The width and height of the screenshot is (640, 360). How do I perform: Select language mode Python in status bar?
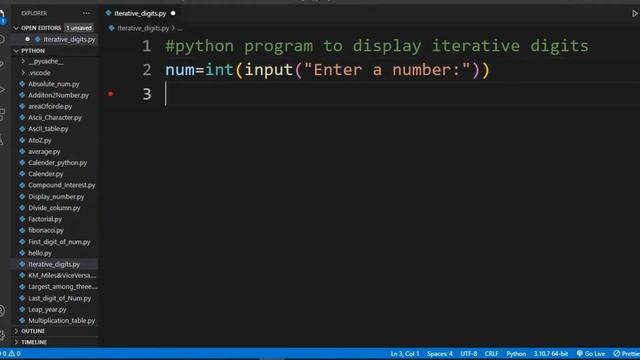click(x=516, y=353)
